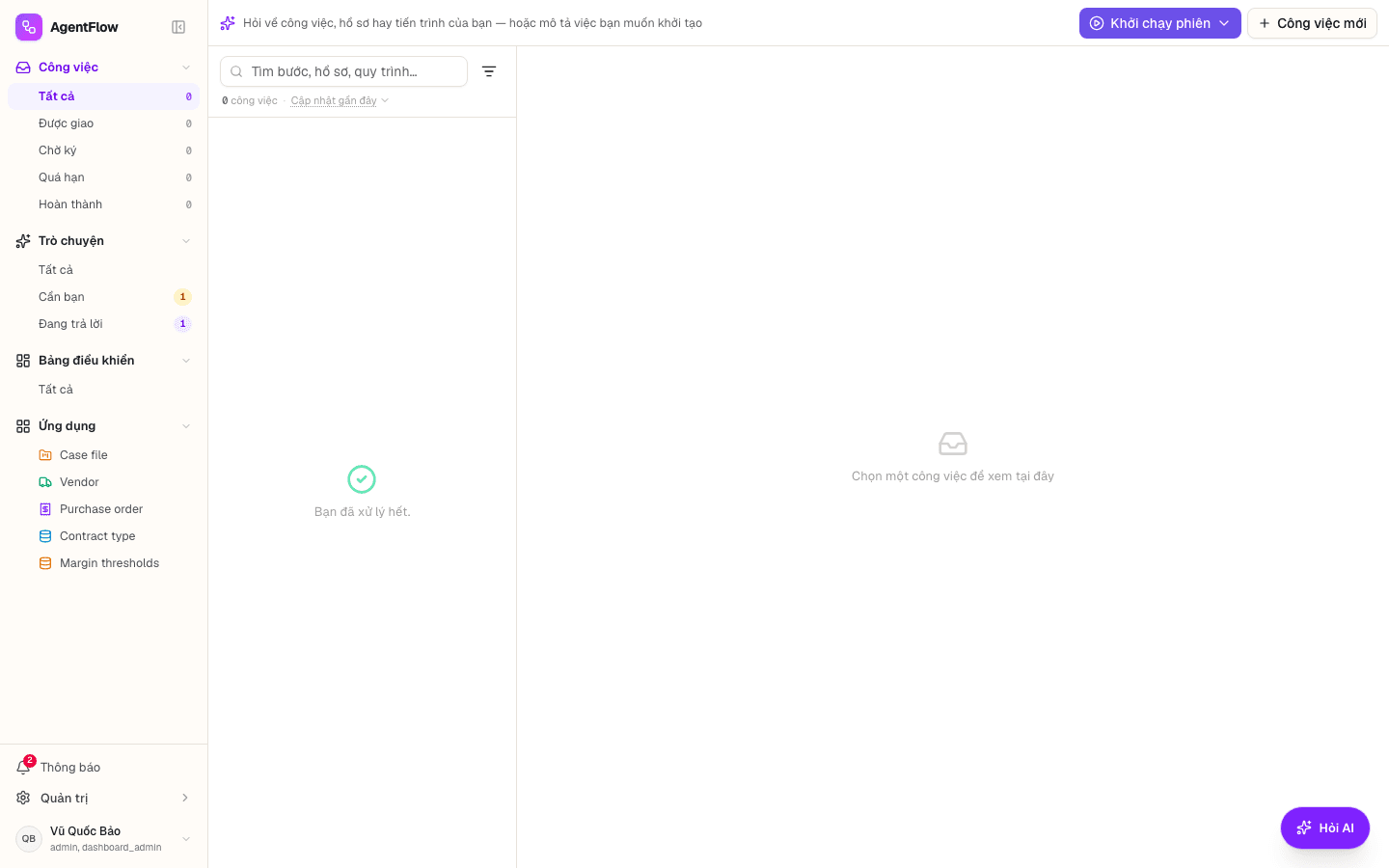1389x868 pixels.
Task: Select the Quá hạn work filter
Action: [103, 177]
